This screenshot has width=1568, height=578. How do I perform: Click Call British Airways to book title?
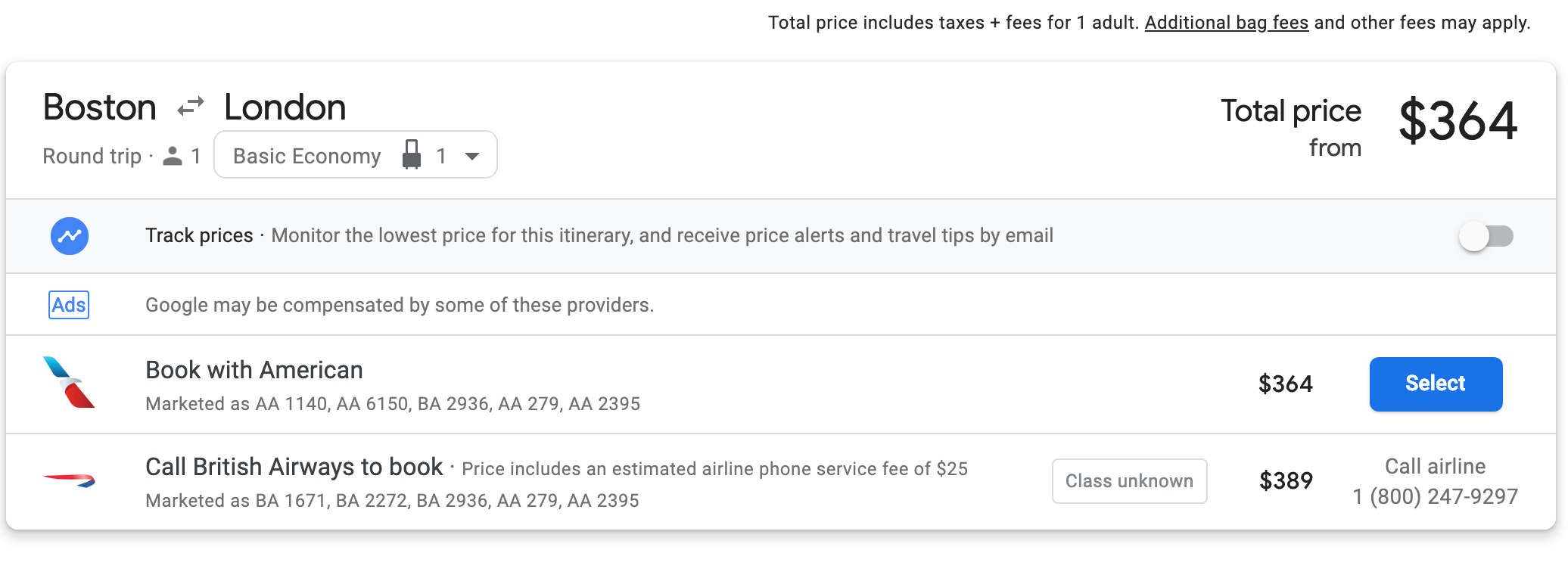[x=294, y=467]
